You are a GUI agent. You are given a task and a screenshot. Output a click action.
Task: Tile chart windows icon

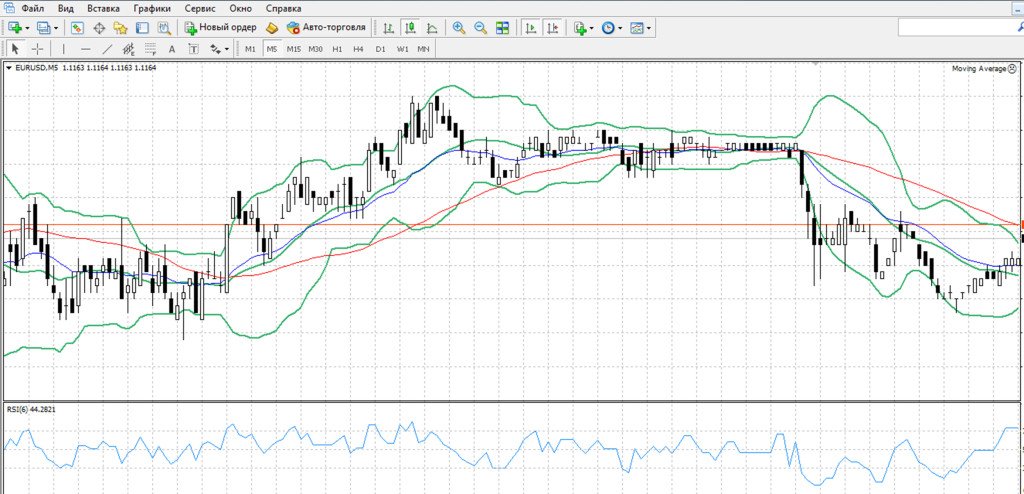(502, 28)
